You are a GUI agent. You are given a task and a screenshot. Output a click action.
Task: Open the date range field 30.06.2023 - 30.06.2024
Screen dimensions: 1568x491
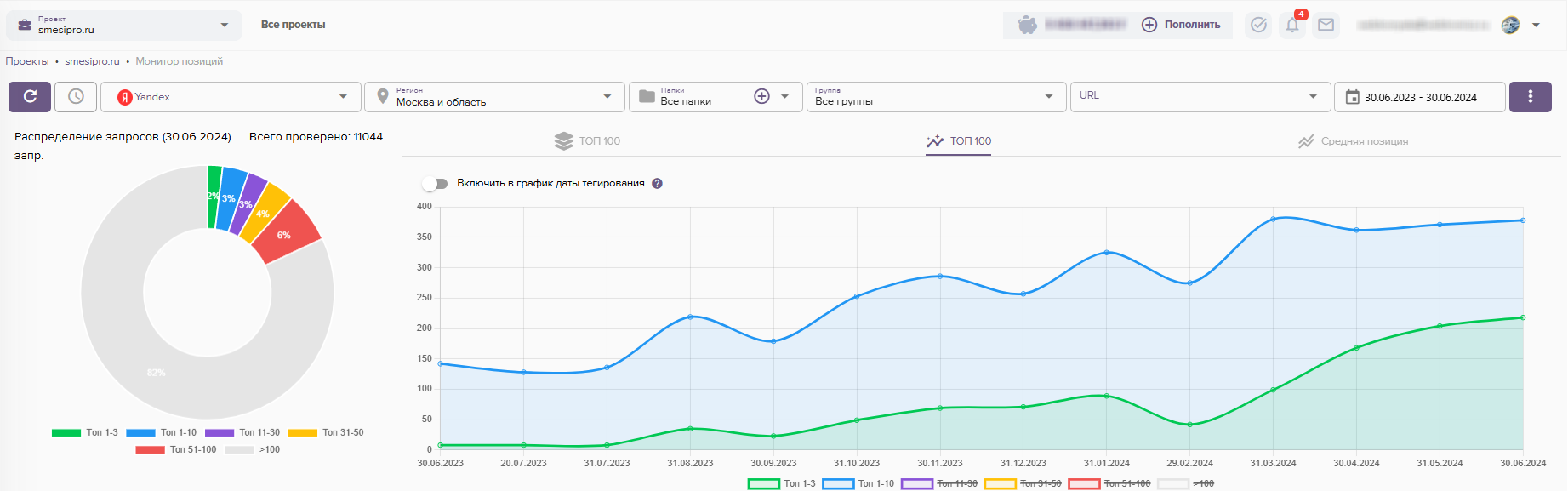[x=1419, y=97]
